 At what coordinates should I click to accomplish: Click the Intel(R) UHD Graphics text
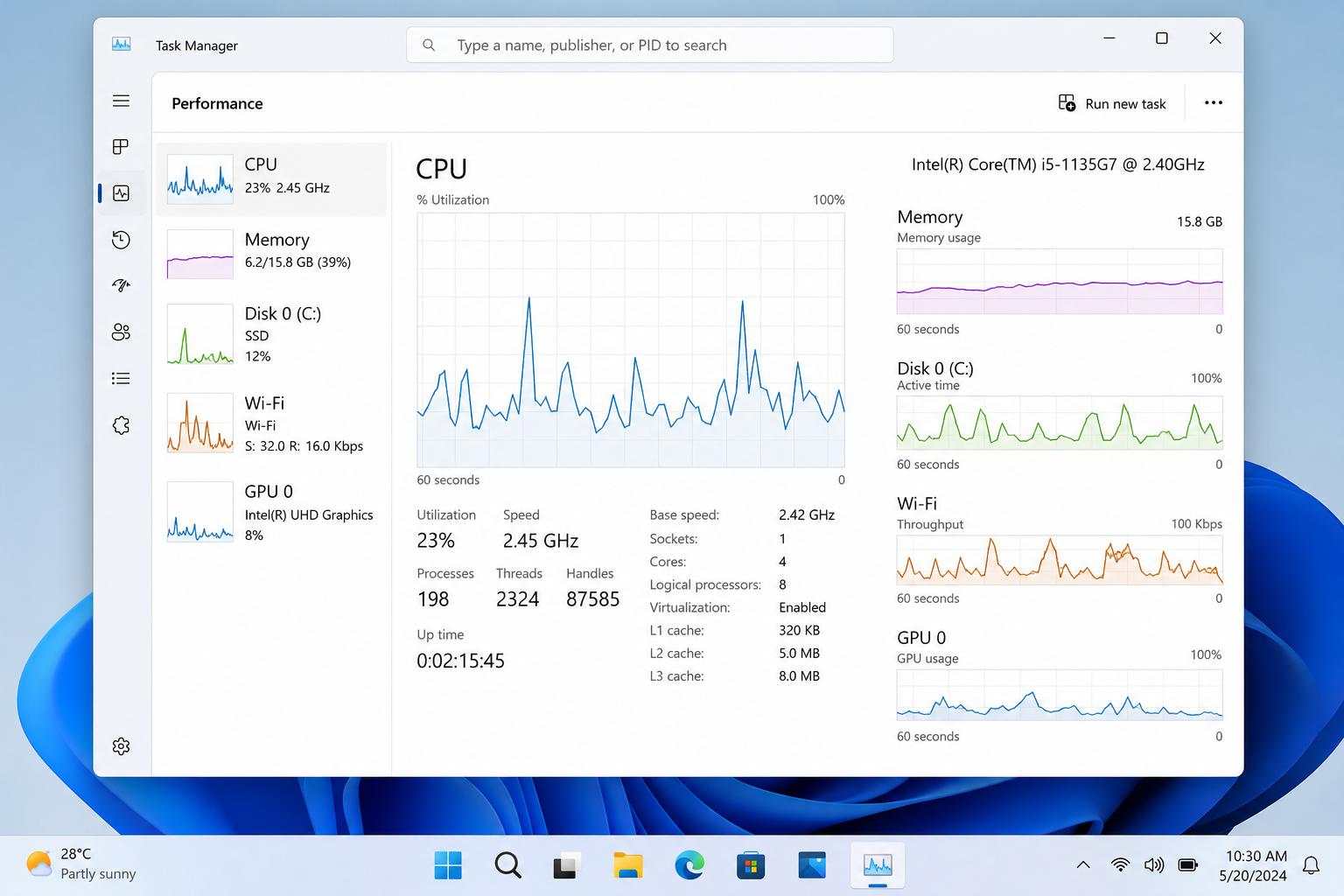(x=309, y=515)
